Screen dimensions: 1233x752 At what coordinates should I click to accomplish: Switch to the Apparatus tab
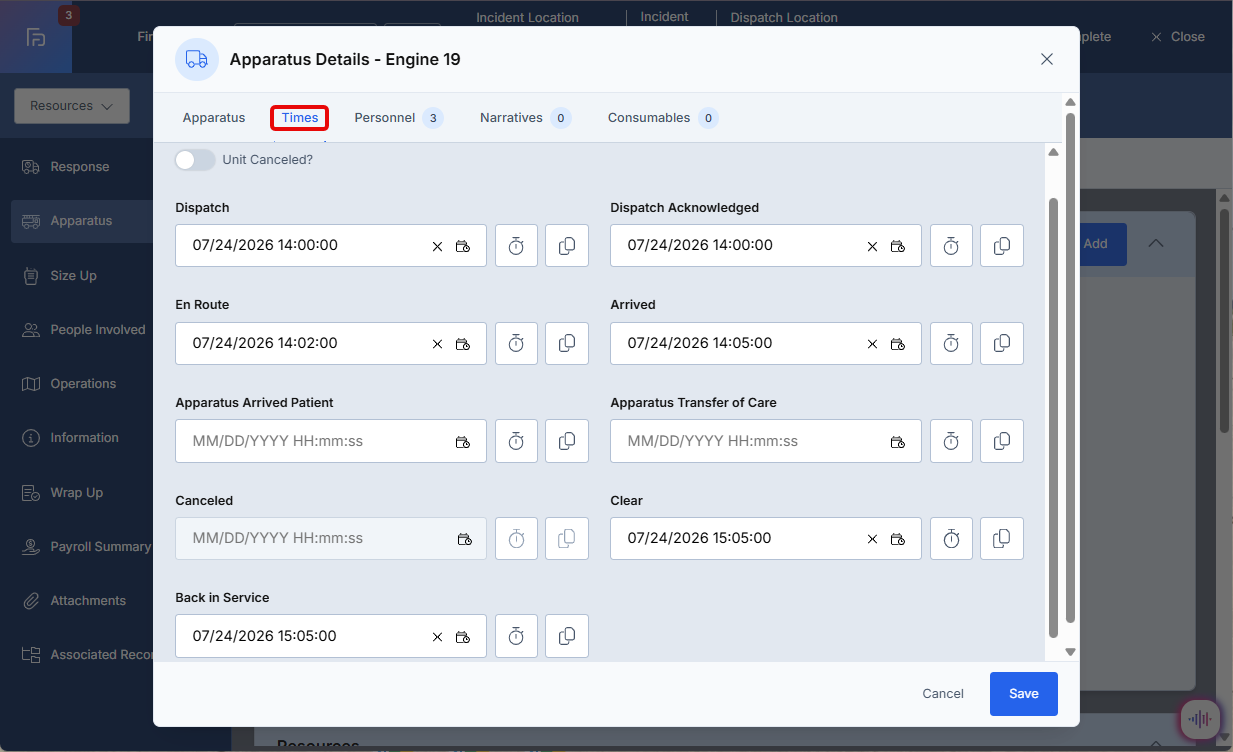pyautogui.click(x=214, y=118)
